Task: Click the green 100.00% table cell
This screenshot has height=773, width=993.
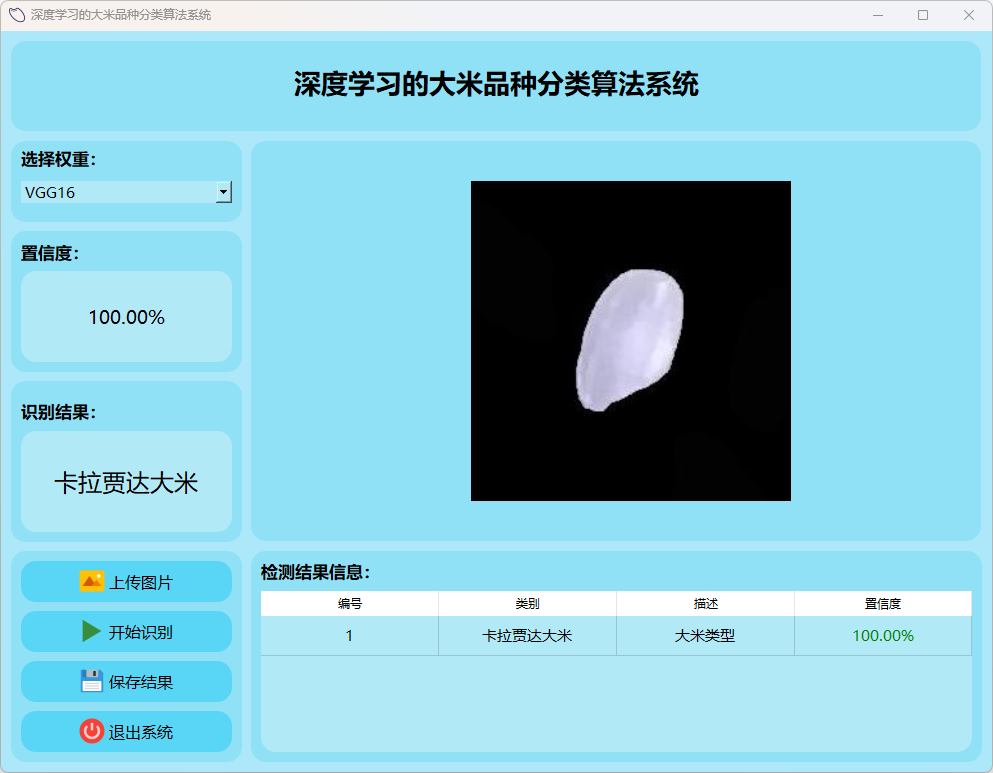Action: [x=882, y=636]
